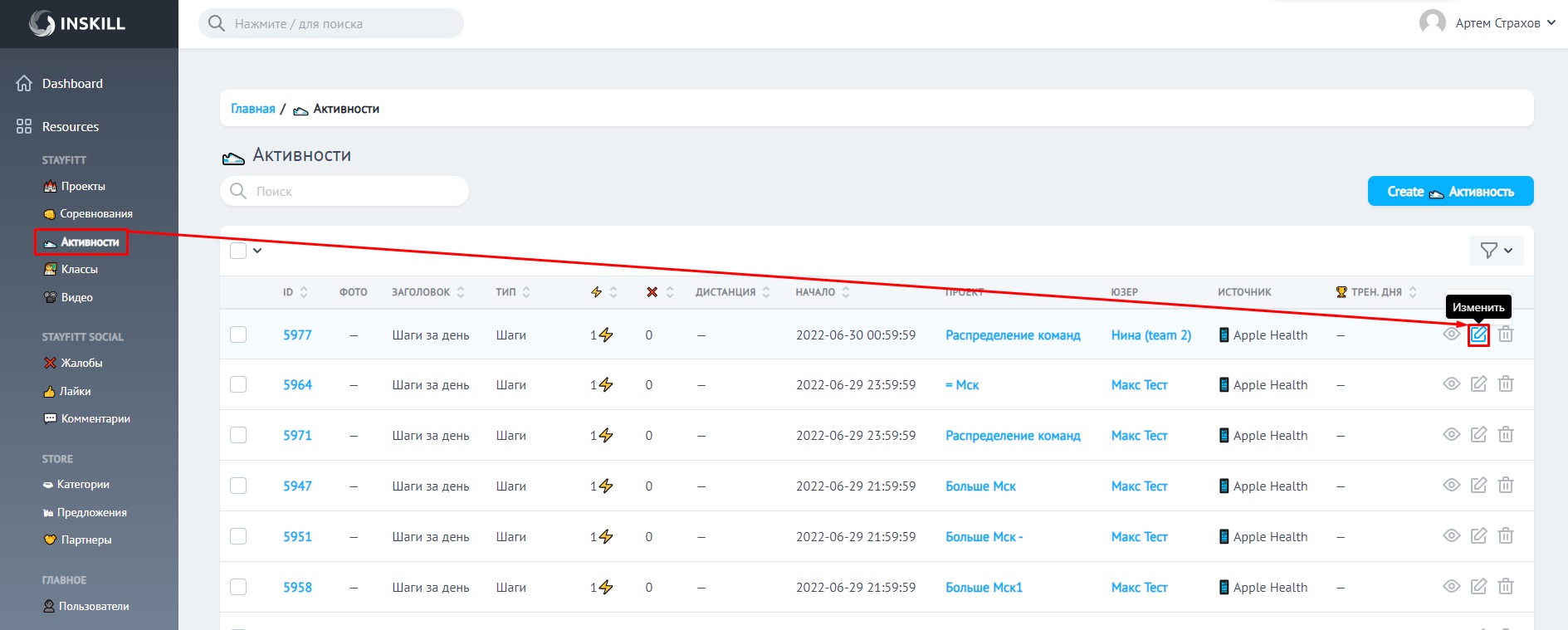The width and height of the screenshot is (1568, 630).
Task: Open the filter funnel dropdown
Action: click(1496, 251)
